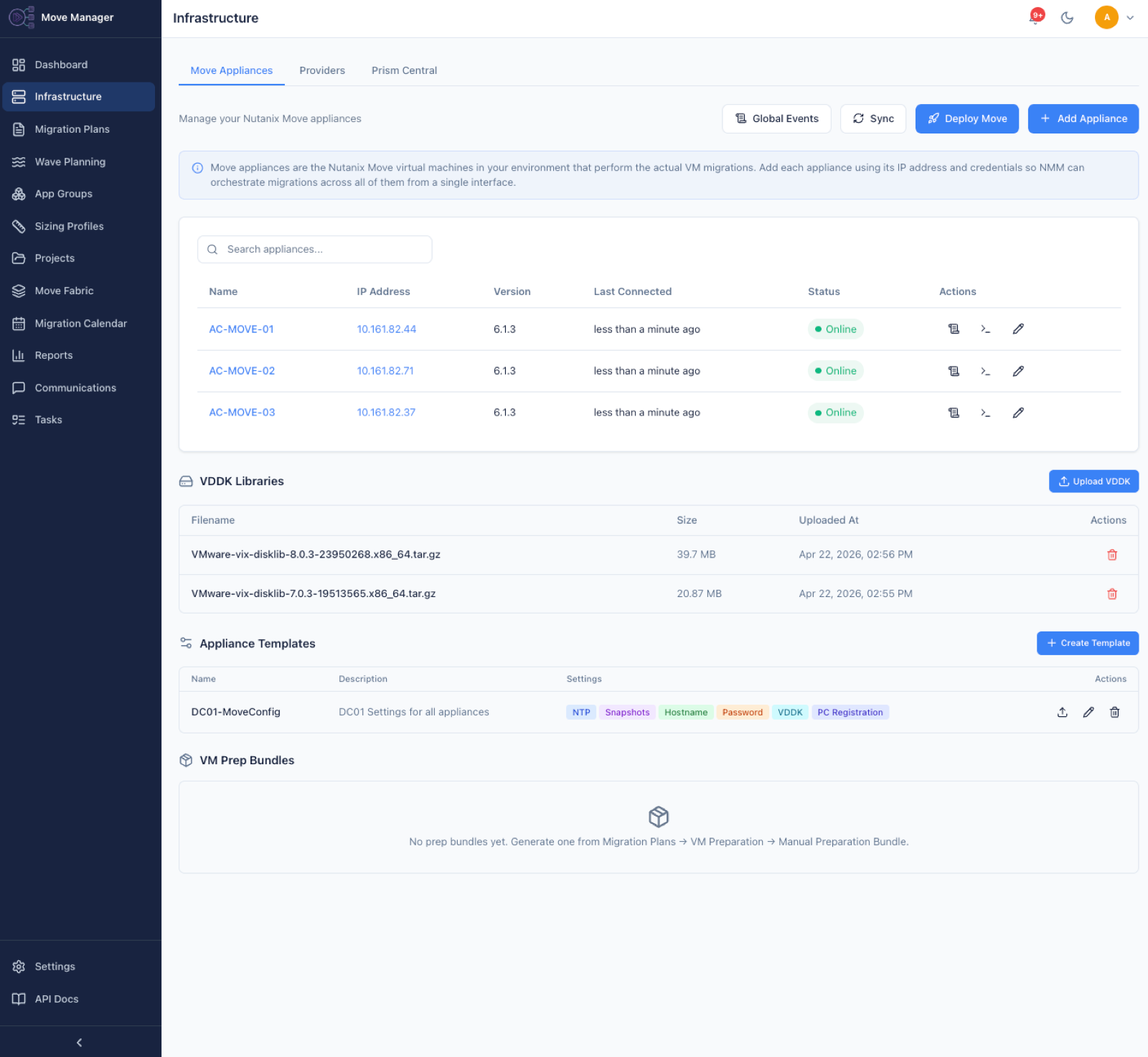Open Settings in sidebar
1148x1057 pixels.
point(79,967)
